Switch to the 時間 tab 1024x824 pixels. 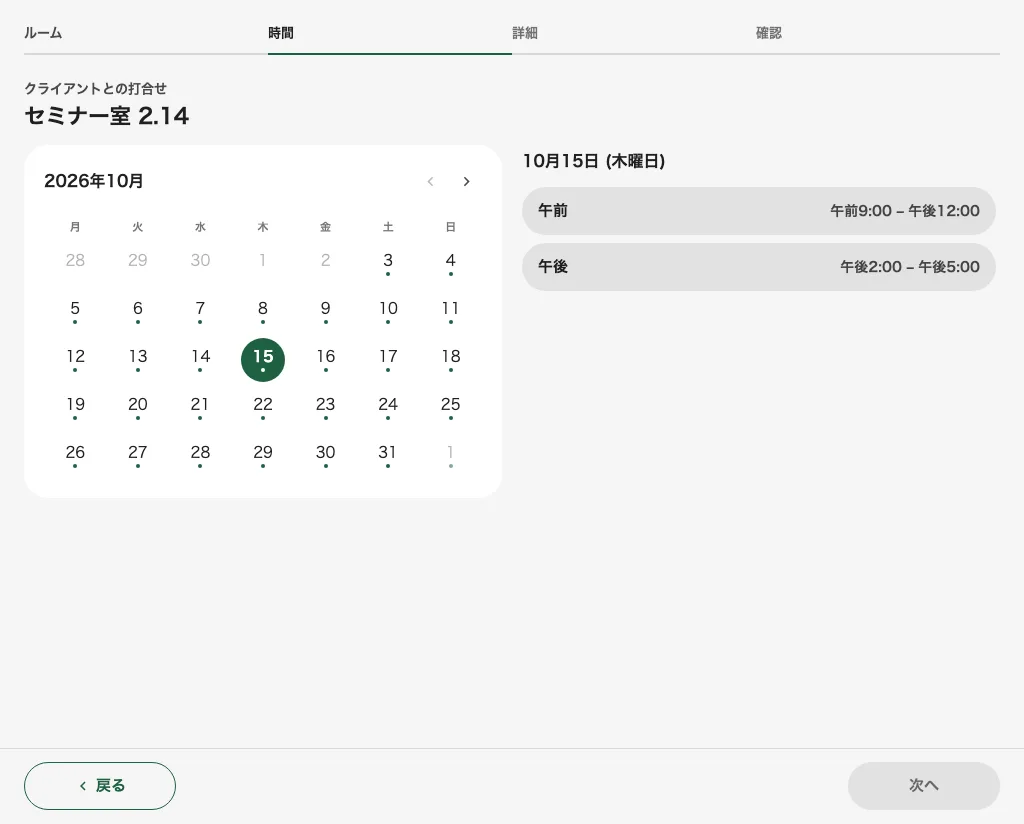(x=390, y=33)
